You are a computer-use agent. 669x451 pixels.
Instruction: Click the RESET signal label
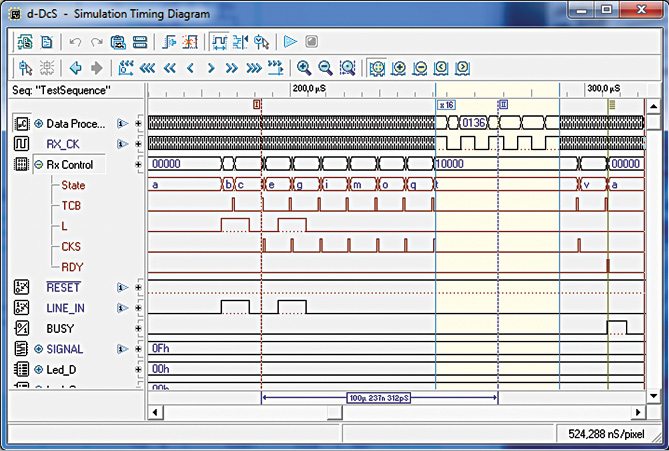click(62, 287)
